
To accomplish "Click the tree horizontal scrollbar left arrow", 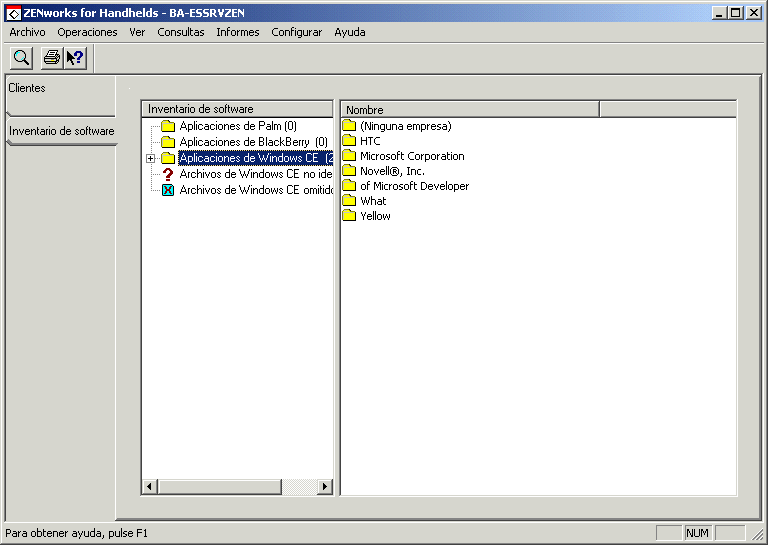I will (149, 487).
